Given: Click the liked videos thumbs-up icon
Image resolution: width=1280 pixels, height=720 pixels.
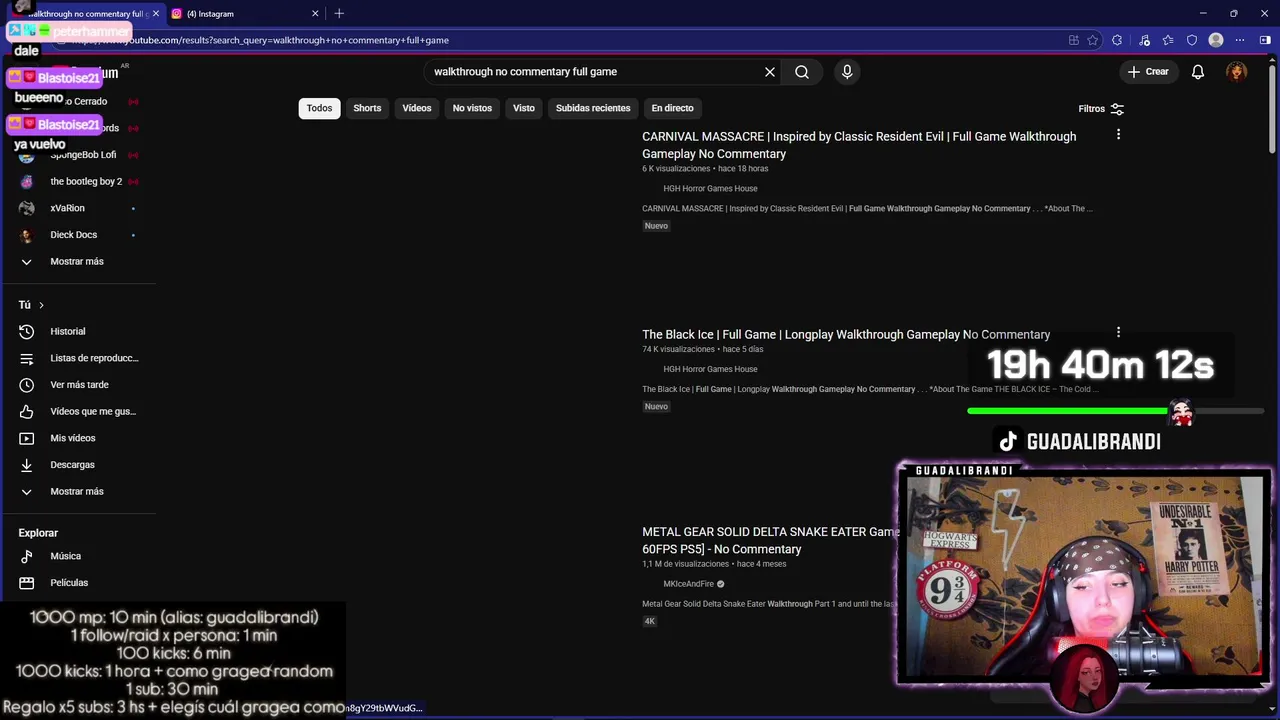Looking at the screenshot, I should tap(27, 411).
